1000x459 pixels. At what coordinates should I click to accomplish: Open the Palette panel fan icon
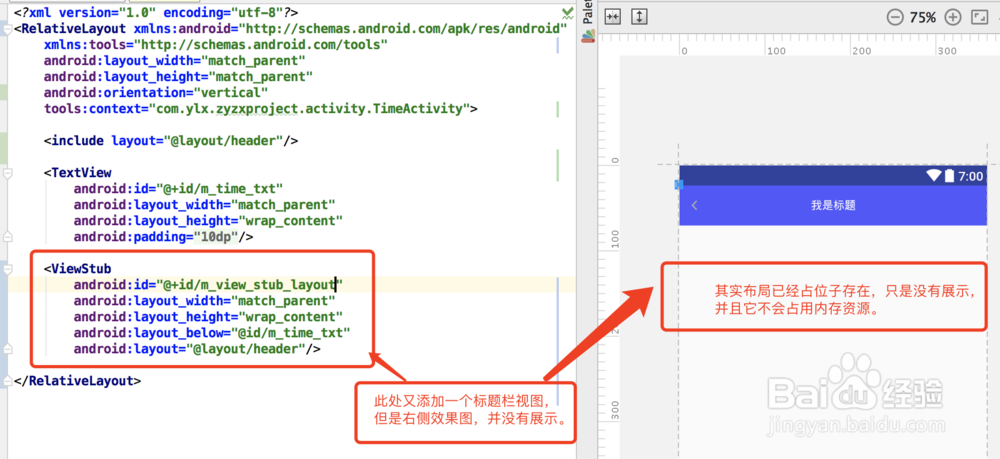[x=587, y=36]
